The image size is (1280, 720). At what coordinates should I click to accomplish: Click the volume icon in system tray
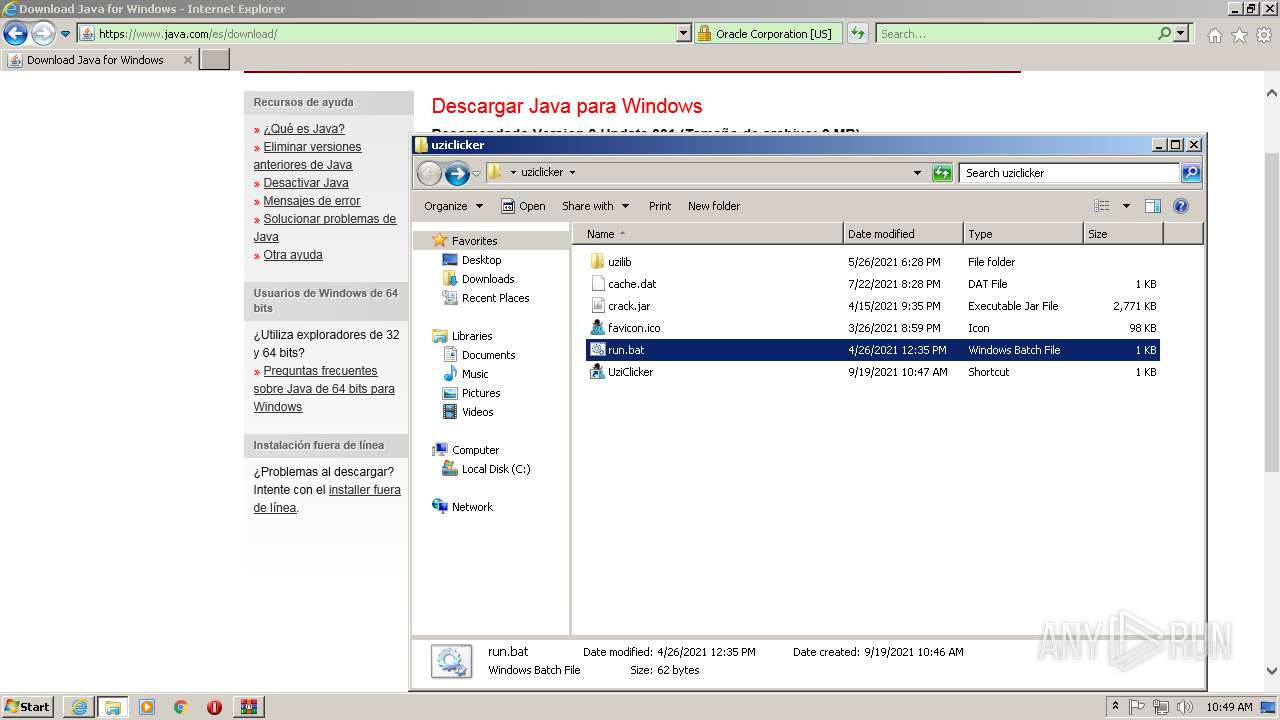coord(1184,707)
